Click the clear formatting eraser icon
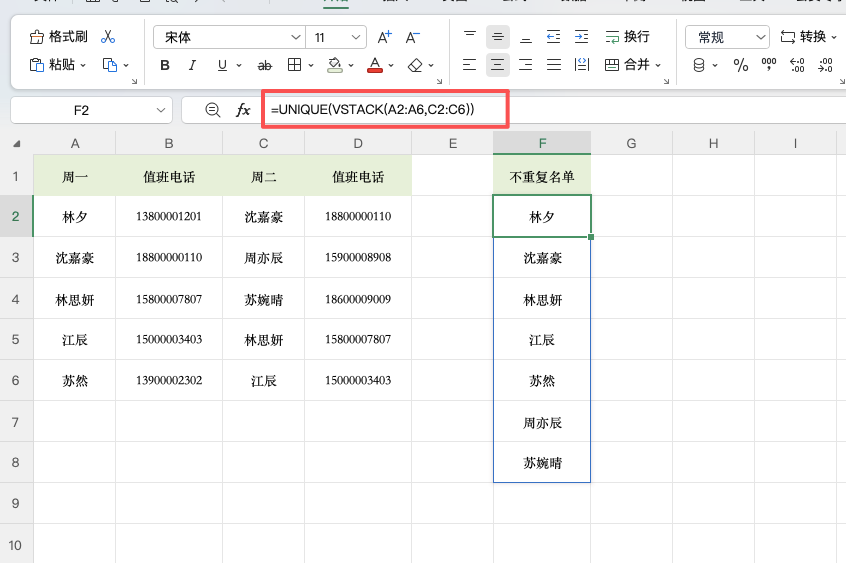The image size is (846, 563). click(415, 65)
